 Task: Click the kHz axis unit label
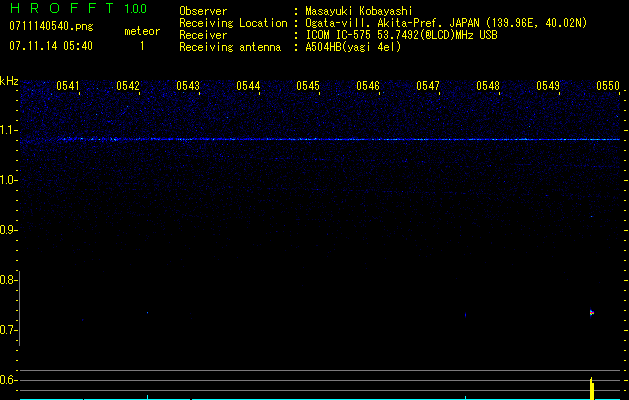point(9,81)
